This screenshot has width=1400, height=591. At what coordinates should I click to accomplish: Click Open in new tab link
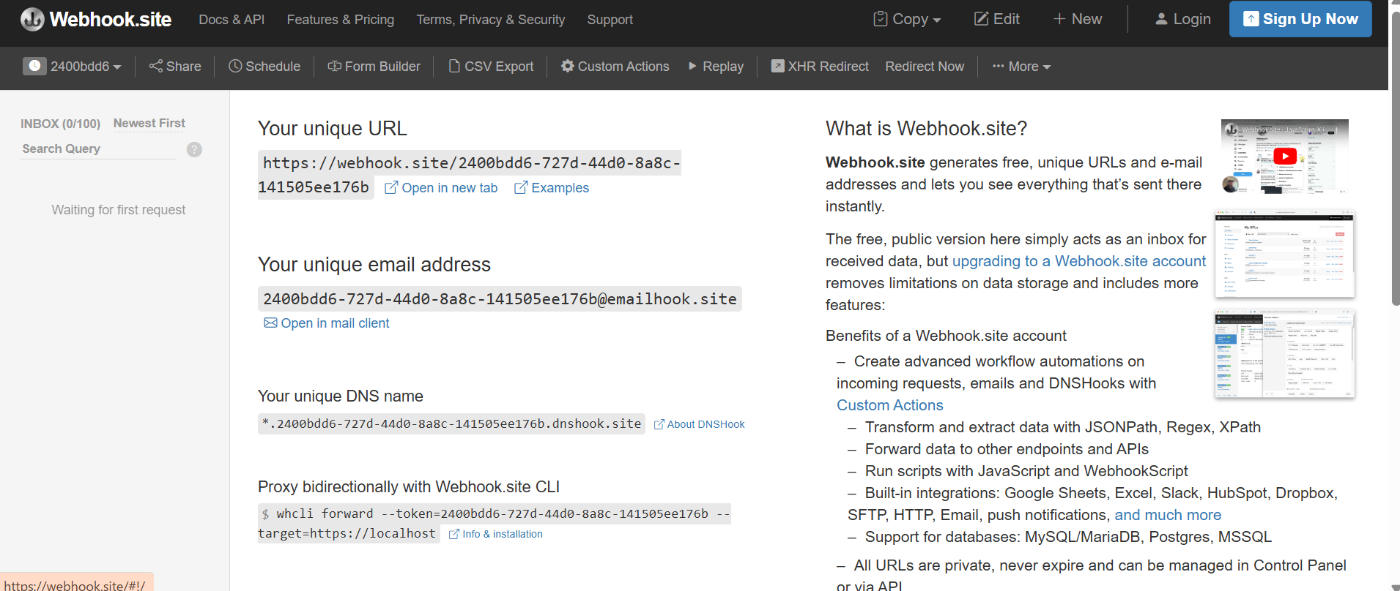tap(441, 188)
